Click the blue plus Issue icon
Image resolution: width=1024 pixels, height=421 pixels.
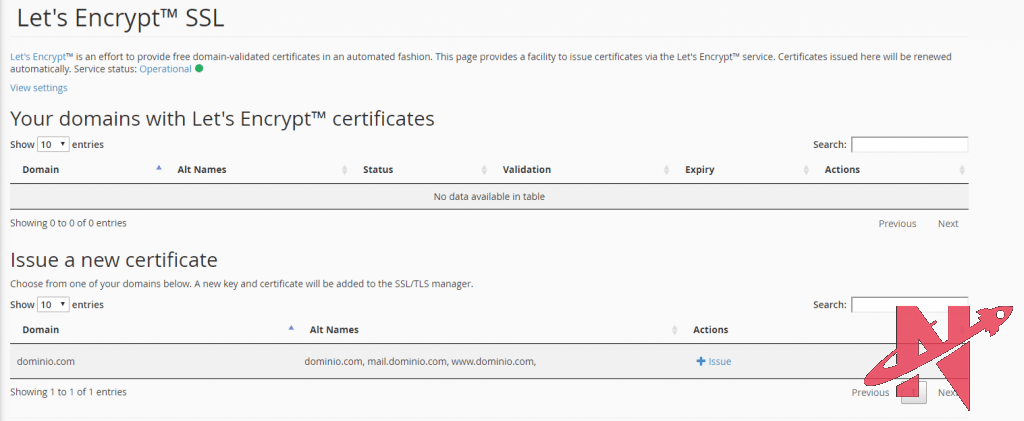point(701,361)
